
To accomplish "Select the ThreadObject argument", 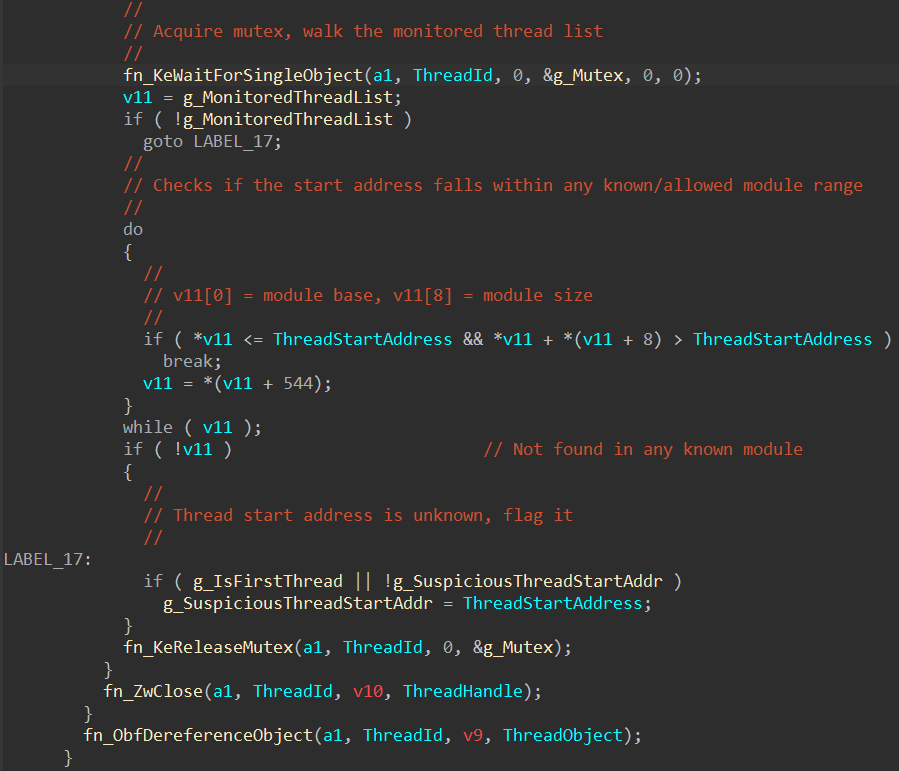I will (562, 735).
